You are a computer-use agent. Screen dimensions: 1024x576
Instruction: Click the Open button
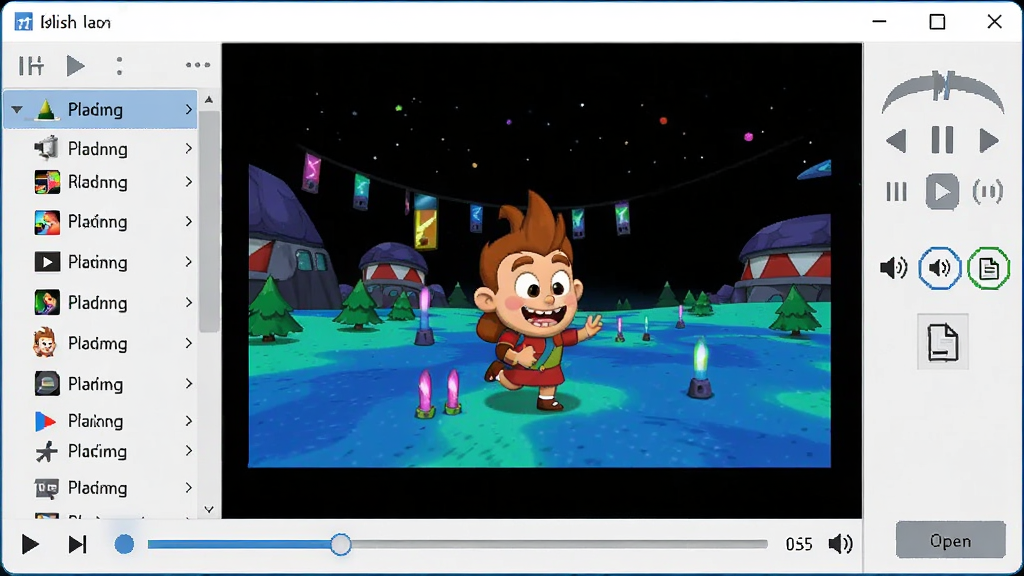pos(950,540)
